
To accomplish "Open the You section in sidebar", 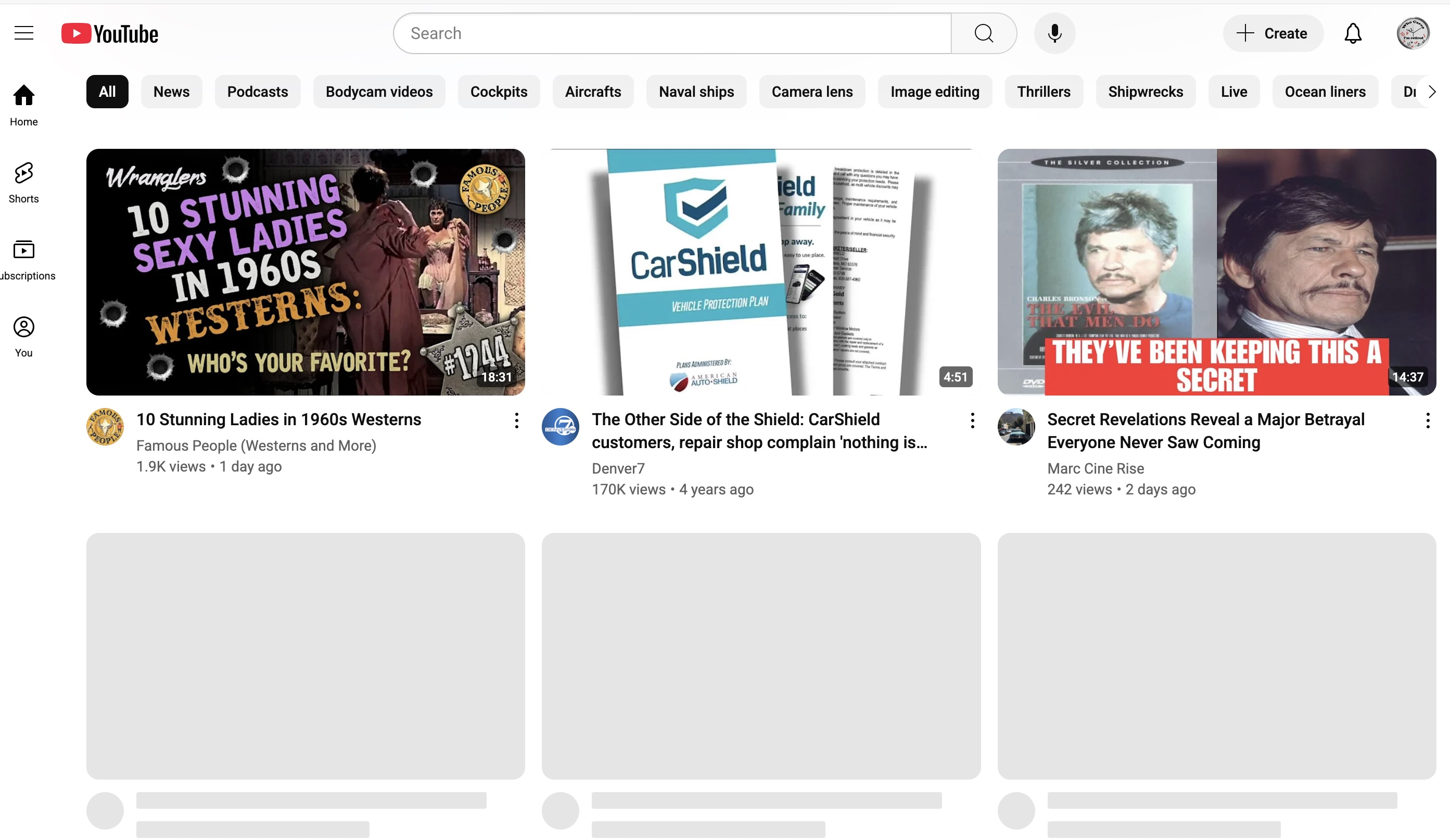I will (x=23, y=337).
